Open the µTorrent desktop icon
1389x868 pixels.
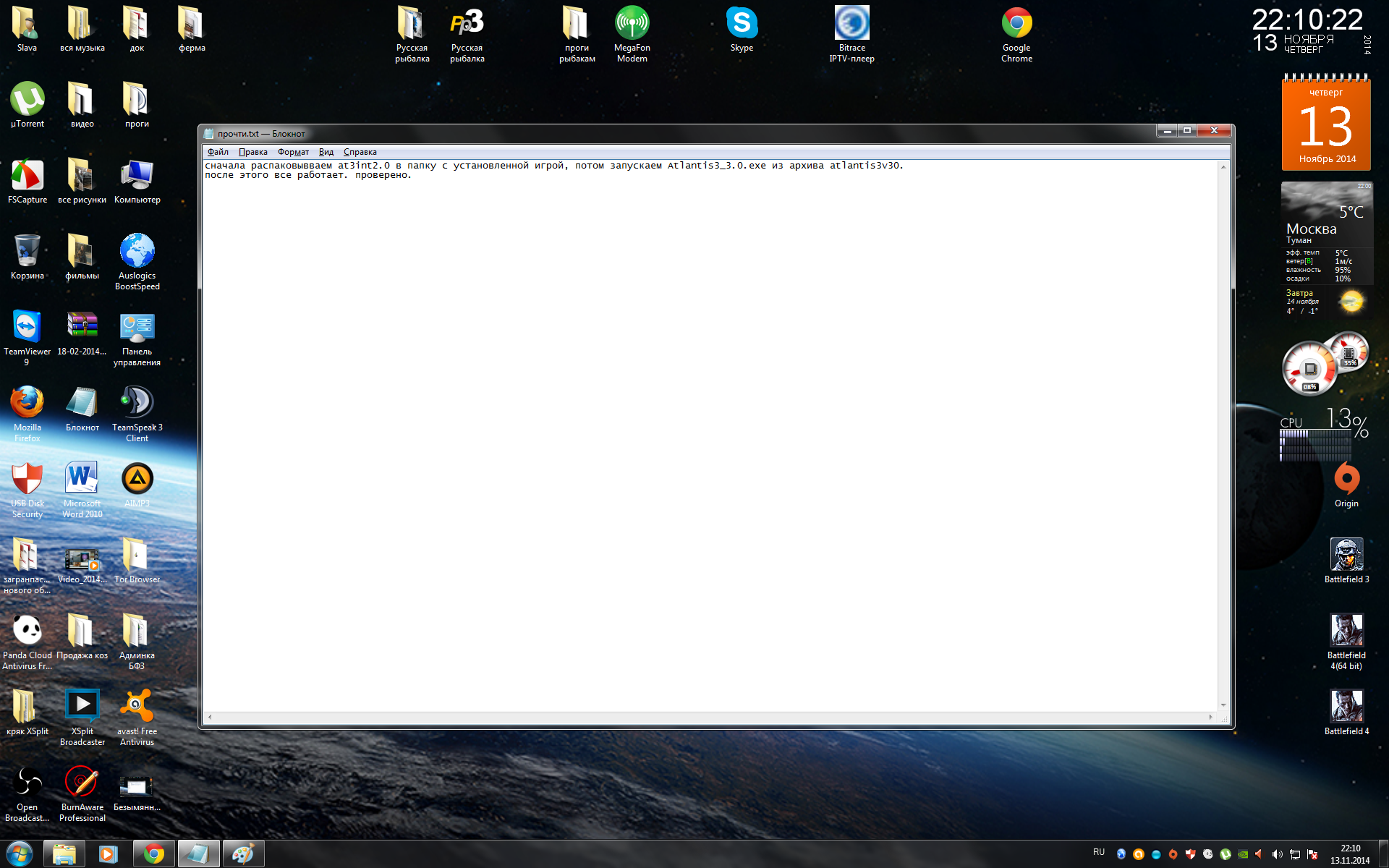pos(27,100)
